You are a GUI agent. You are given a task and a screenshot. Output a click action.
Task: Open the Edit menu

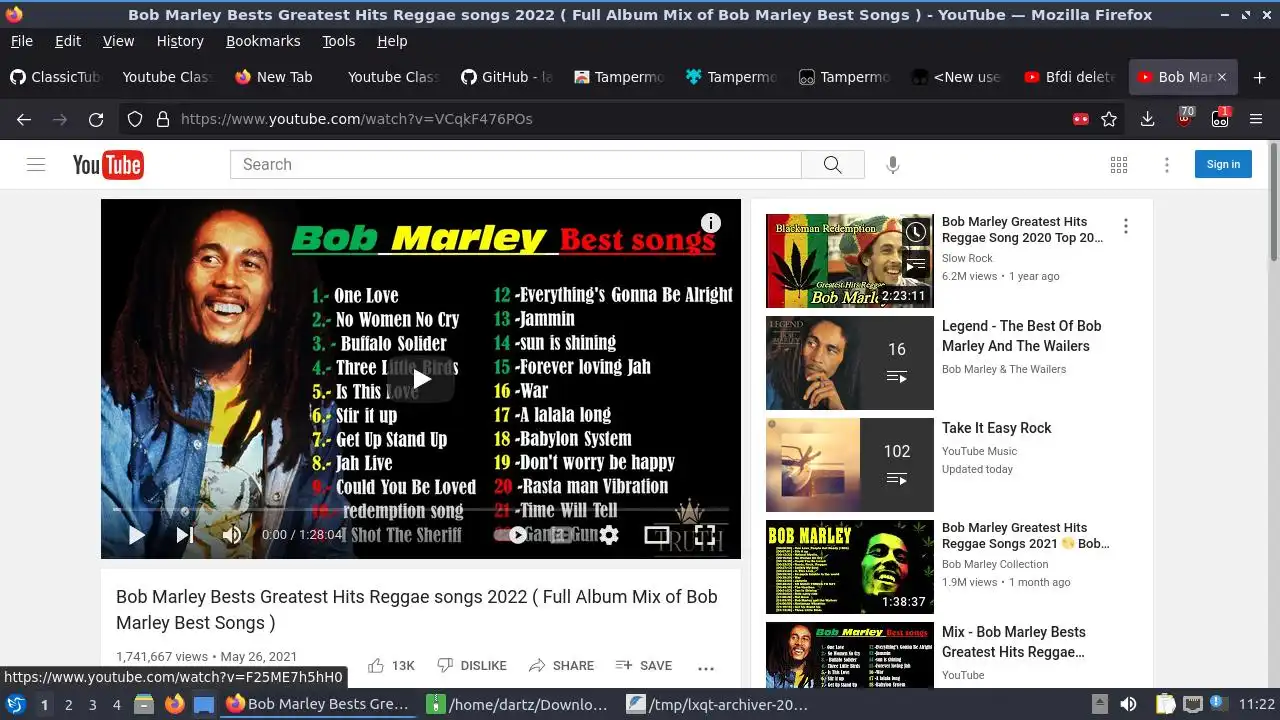(68, 41)
